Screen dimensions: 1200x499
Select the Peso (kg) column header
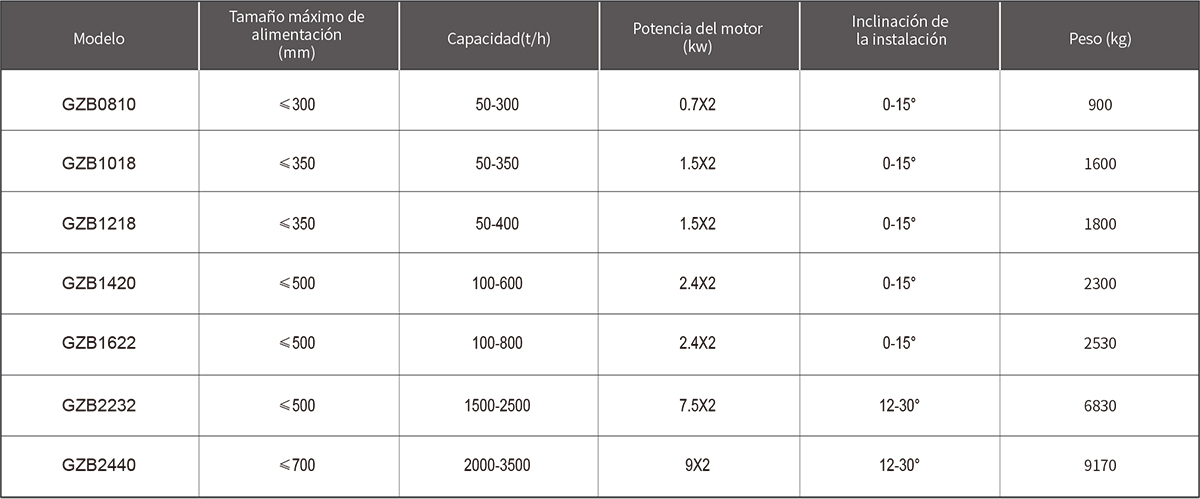[1099, 39]
